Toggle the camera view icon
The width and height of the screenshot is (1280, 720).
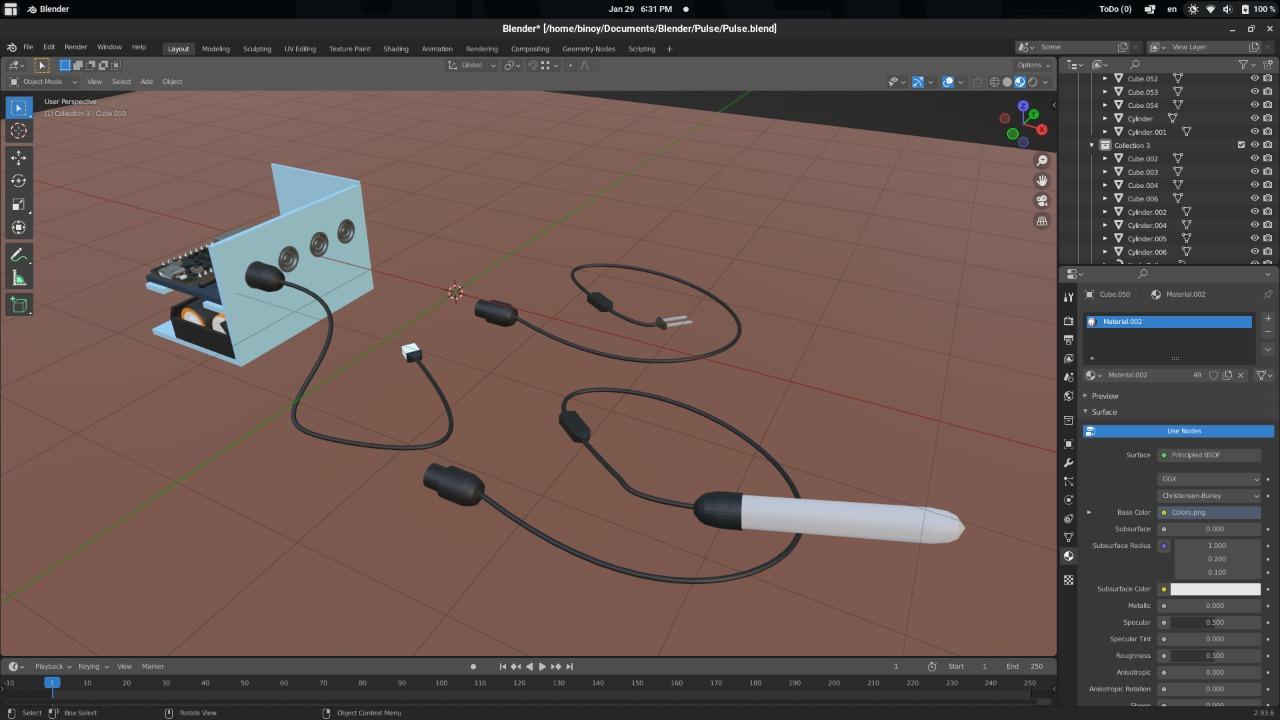(x=1042, y=201)
